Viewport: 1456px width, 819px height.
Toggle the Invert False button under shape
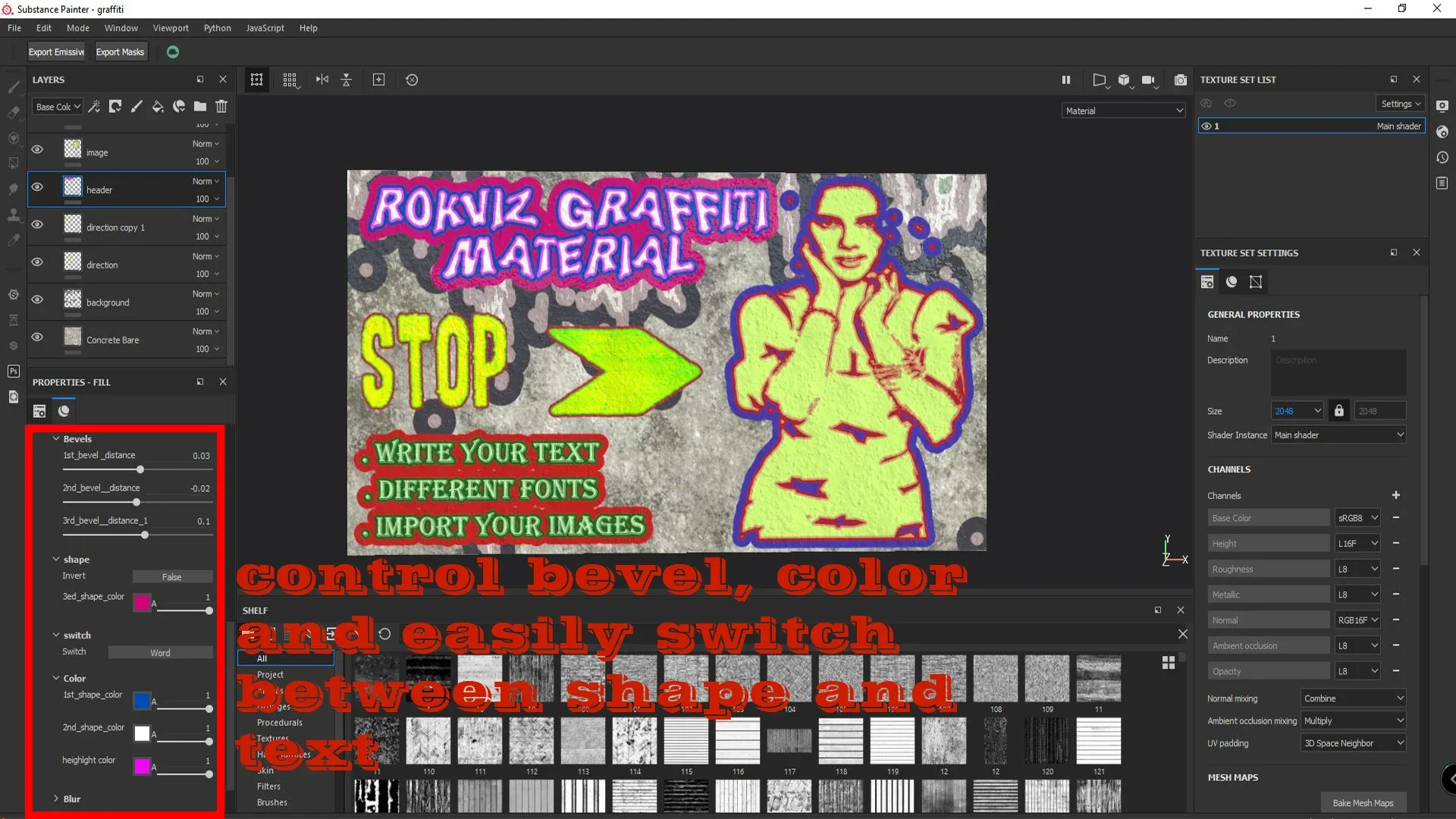click(x=172, y=577)
